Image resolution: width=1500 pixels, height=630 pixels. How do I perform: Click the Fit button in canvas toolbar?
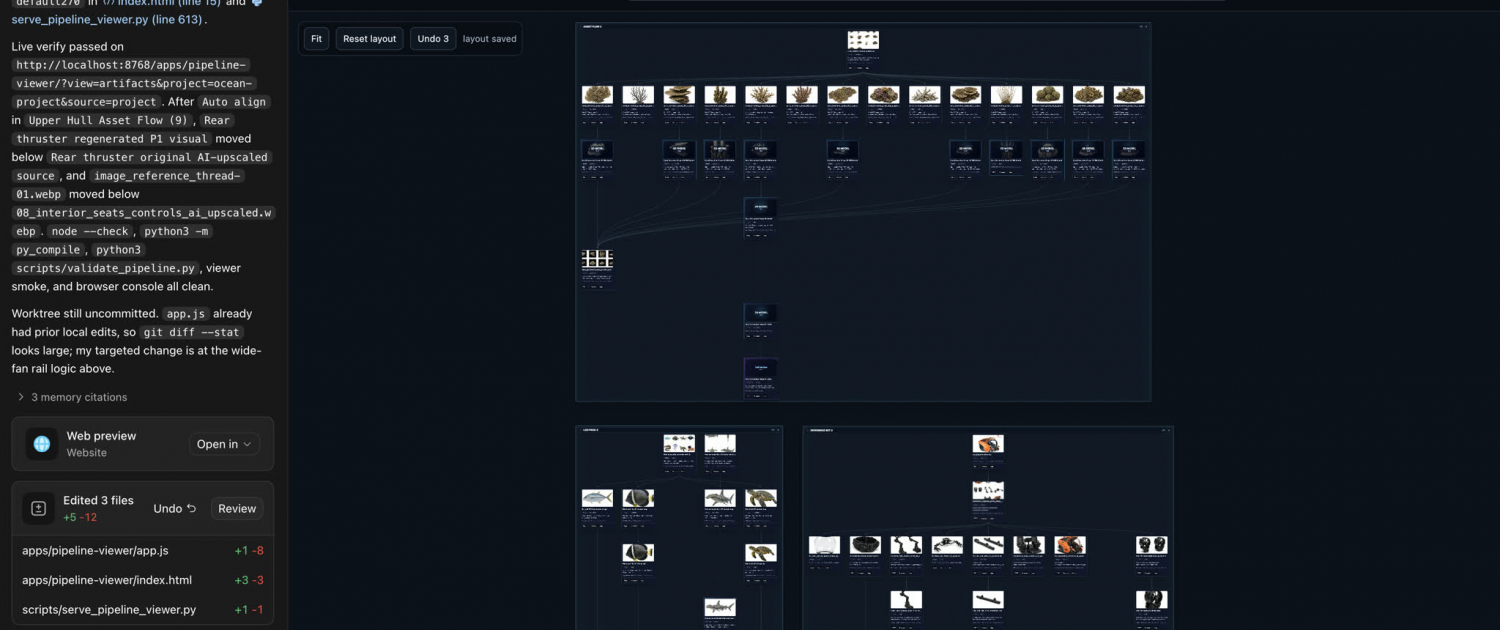[316, 39]
